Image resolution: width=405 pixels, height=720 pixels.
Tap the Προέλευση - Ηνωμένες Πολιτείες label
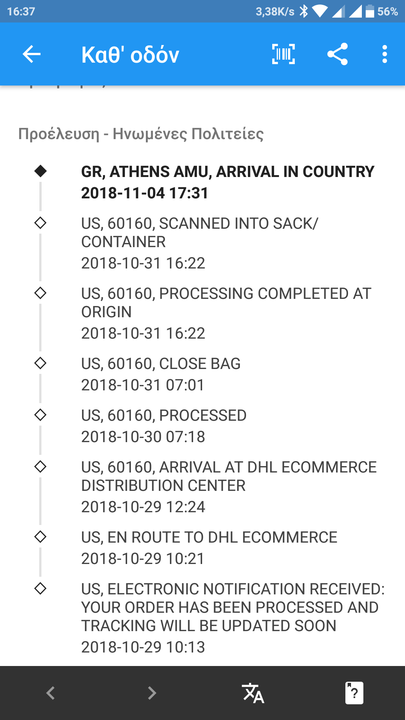tap(141, 135)
